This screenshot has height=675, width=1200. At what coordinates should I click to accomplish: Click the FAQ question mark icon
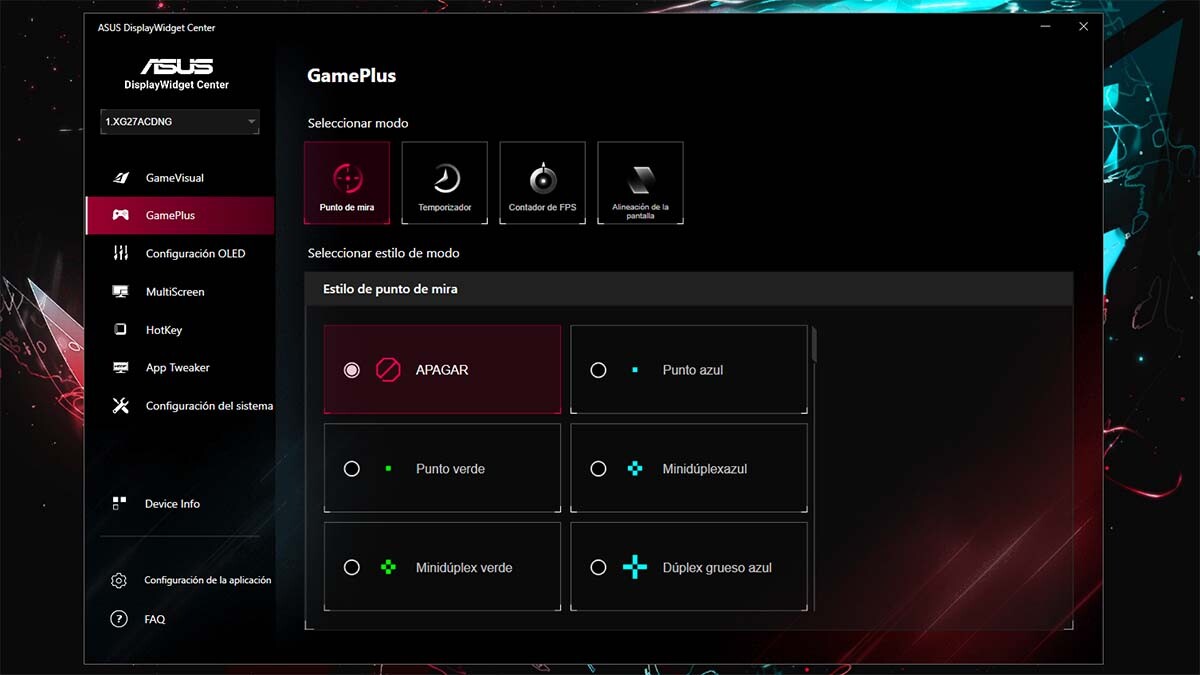[x=119, y=619]
